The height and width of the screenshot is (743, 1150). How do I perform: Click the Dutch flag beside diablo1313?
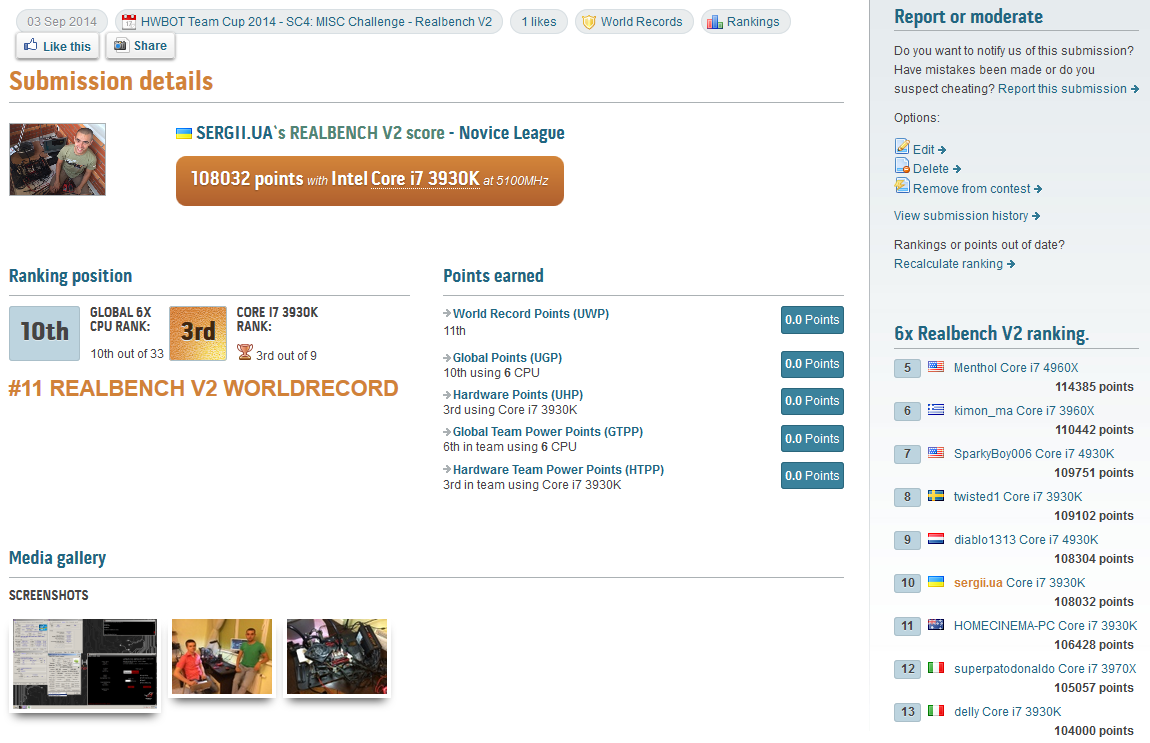[x=936, y=538]
